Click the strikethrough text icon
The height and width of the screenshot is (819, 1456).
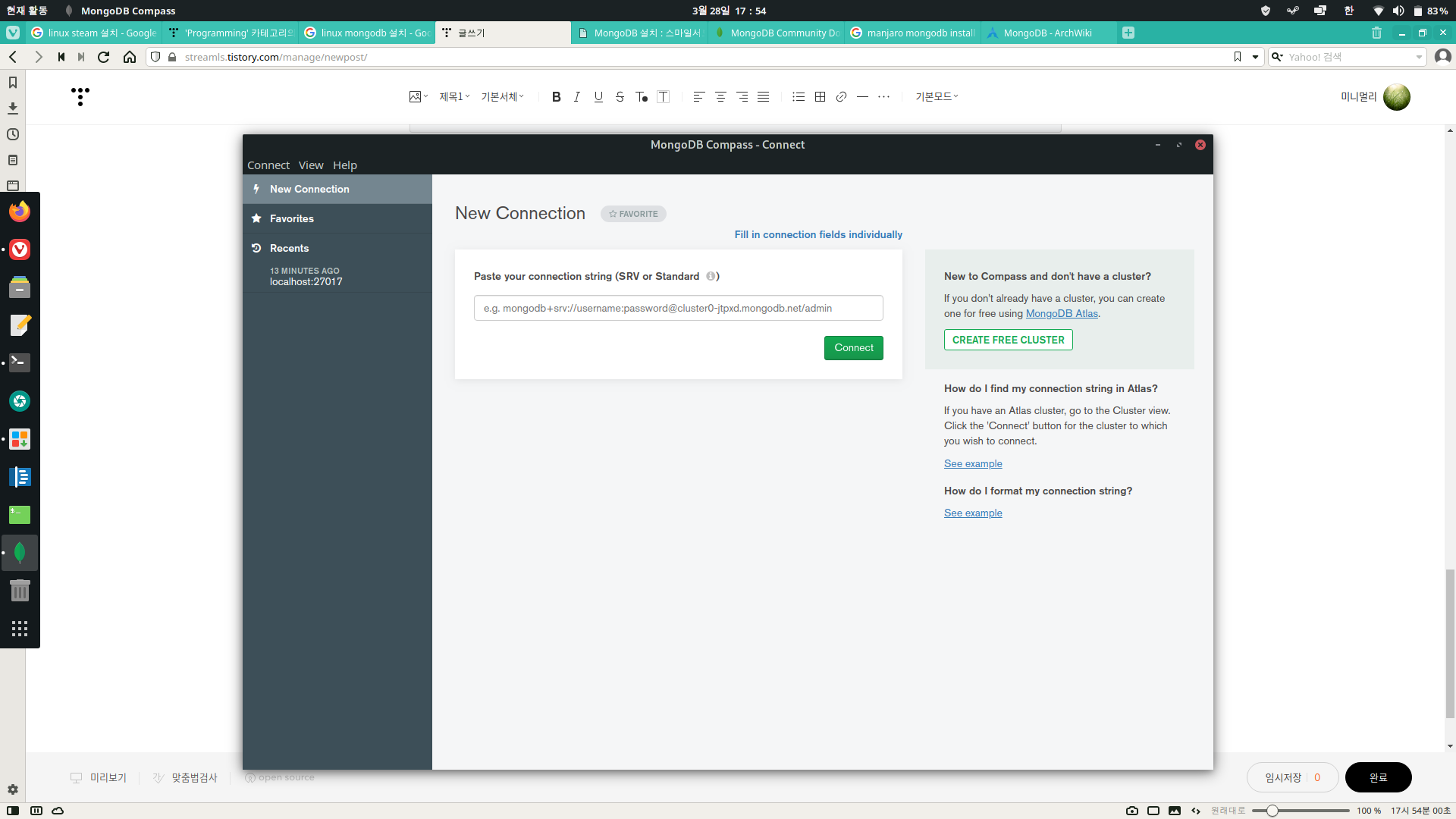coord(620,97)
